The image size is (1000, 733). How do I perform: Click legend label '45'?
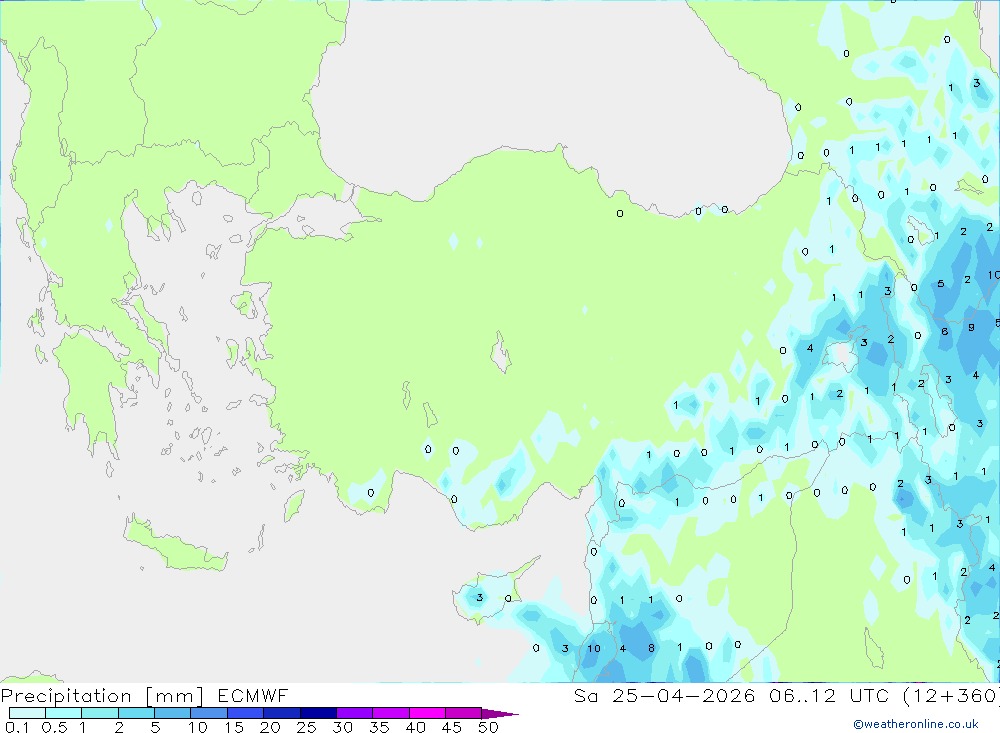[452, 727]
